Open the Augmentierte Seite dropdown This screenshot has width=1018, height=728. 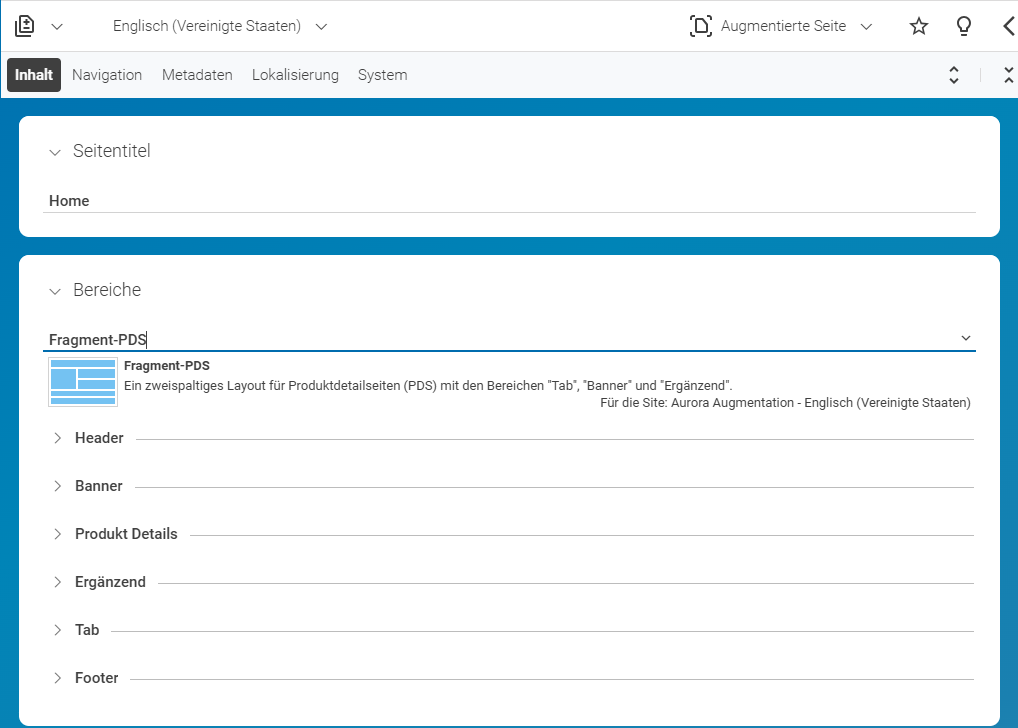pyautogui.click(x=866, y=27)
